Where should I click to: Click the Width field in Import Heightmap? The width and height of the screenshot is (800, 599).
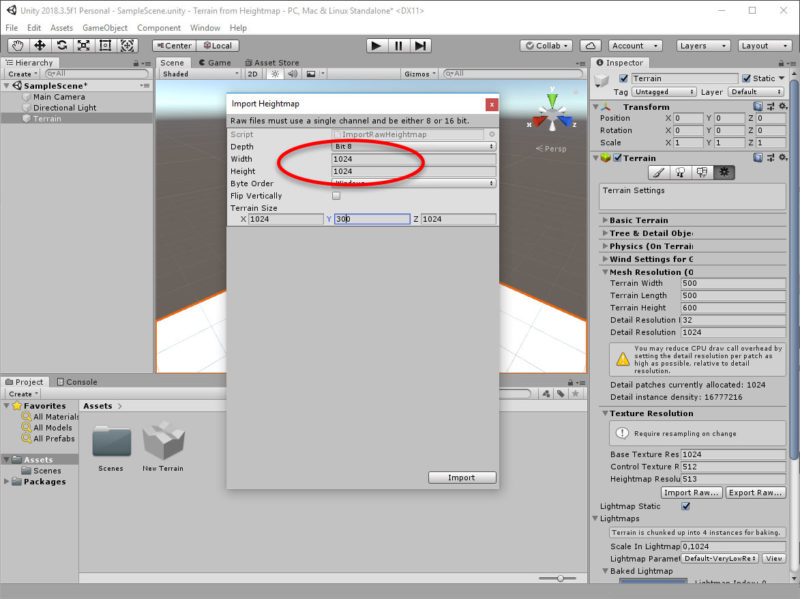(413, 159)
